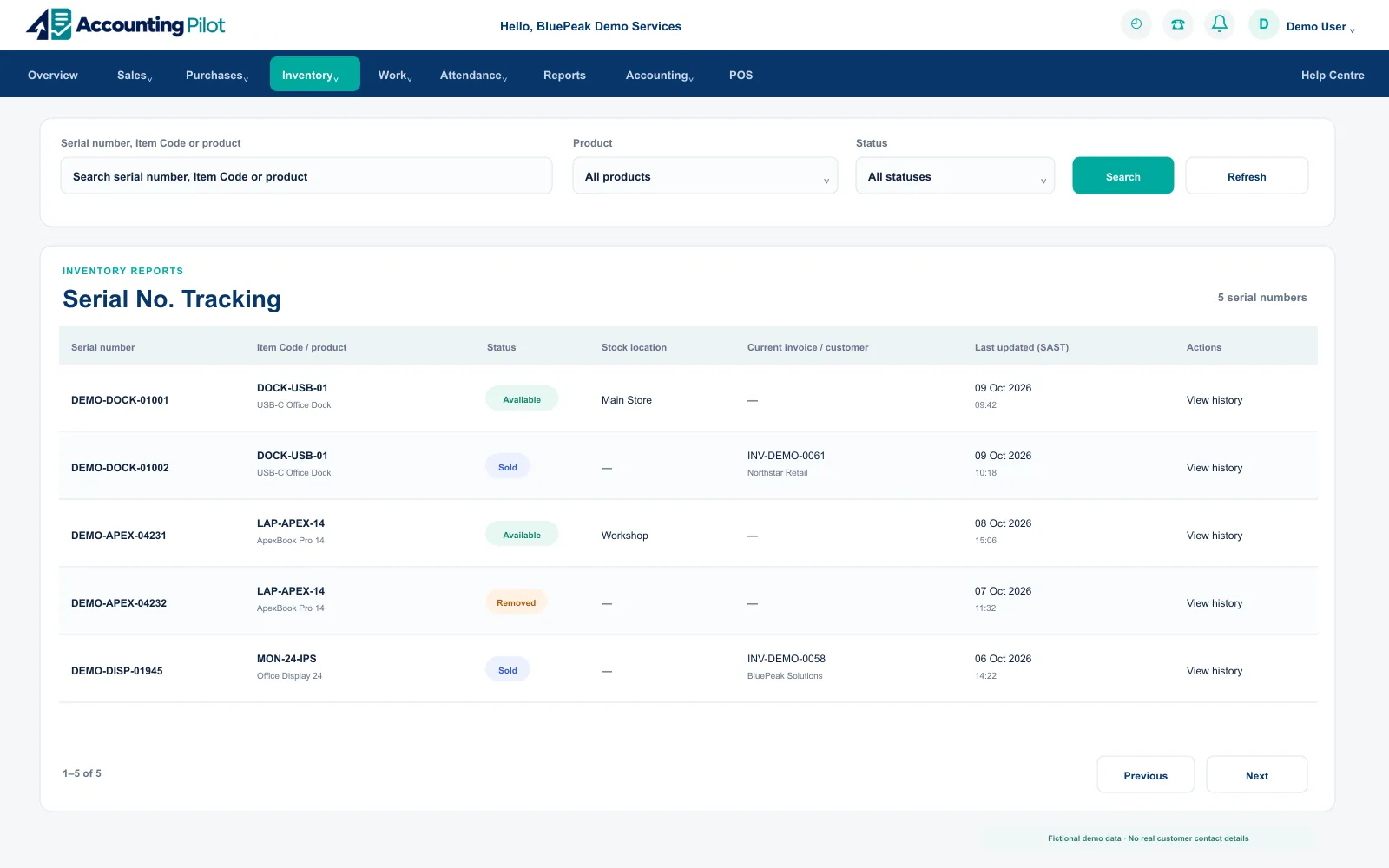The width and height of the screenshot is (1389, 868).
Task: Open the notifications bell
Action: click(x=1219, y=24)
